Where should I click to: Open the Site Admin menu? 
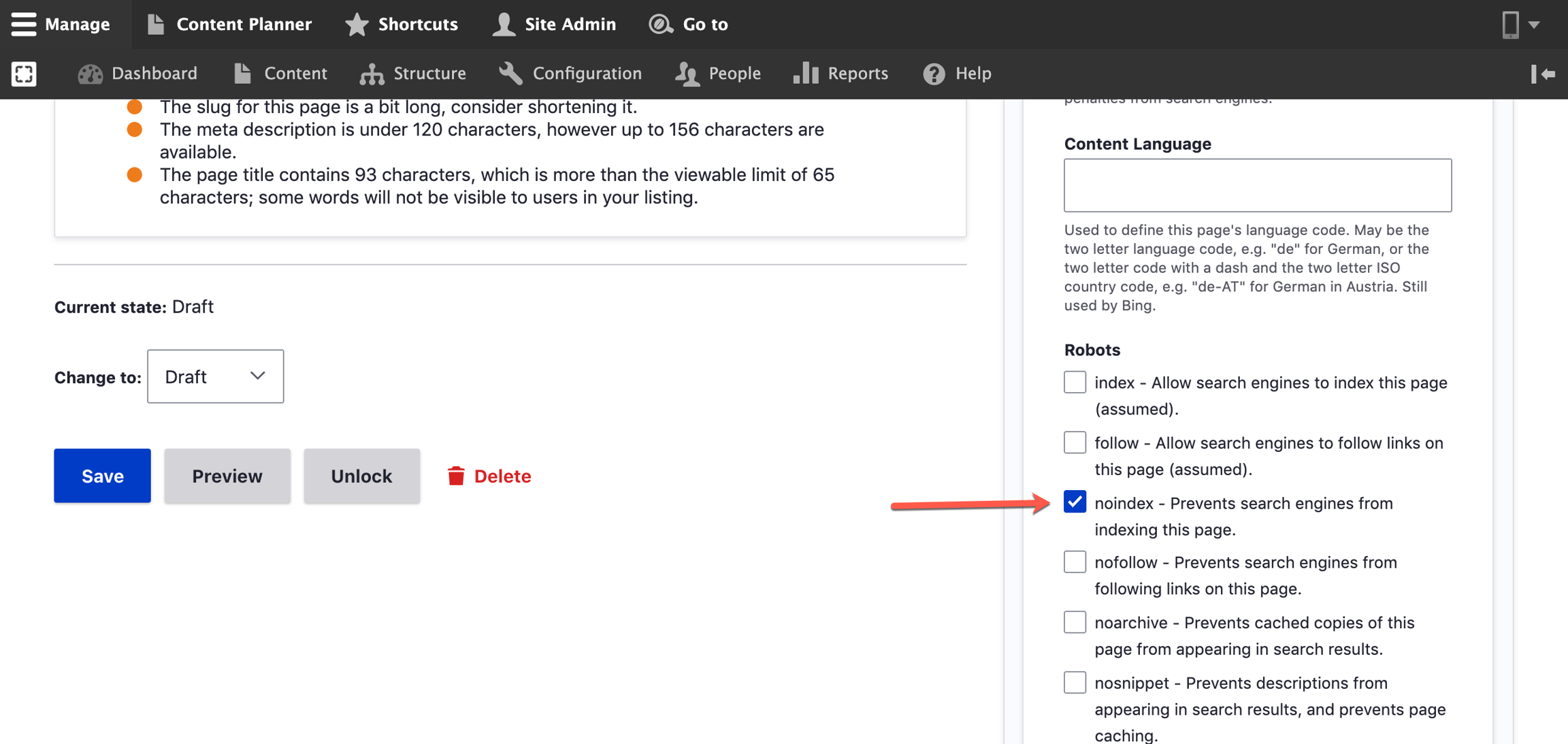(x=554, y=24)
